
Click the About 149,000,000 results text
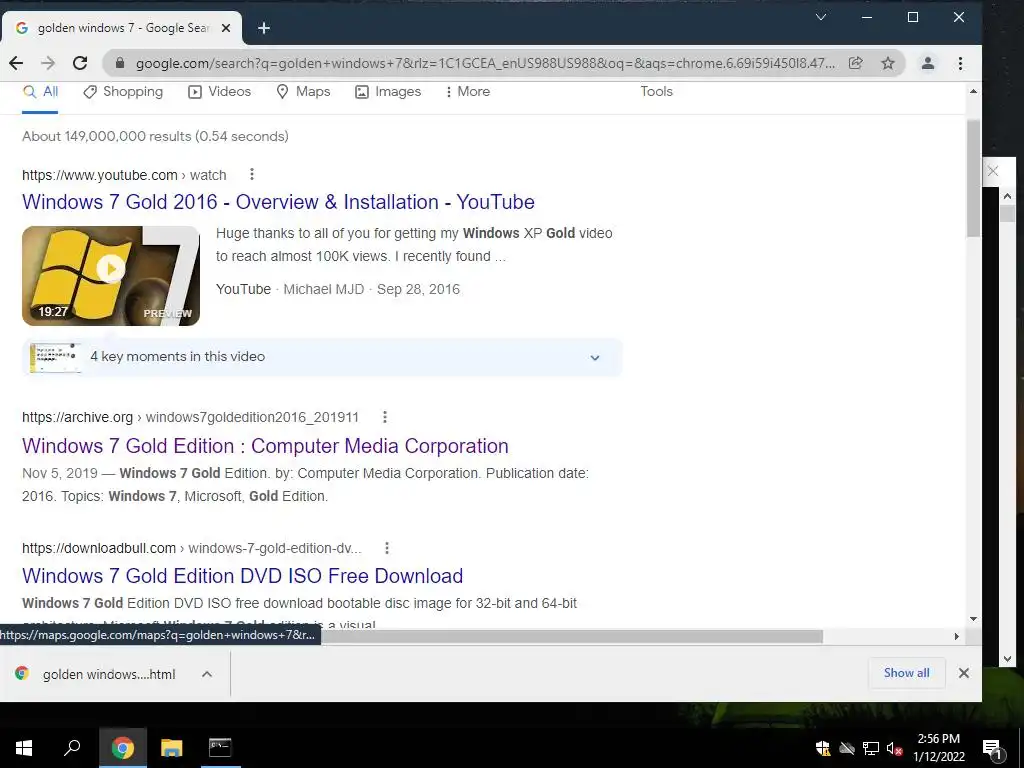[155, 136]
